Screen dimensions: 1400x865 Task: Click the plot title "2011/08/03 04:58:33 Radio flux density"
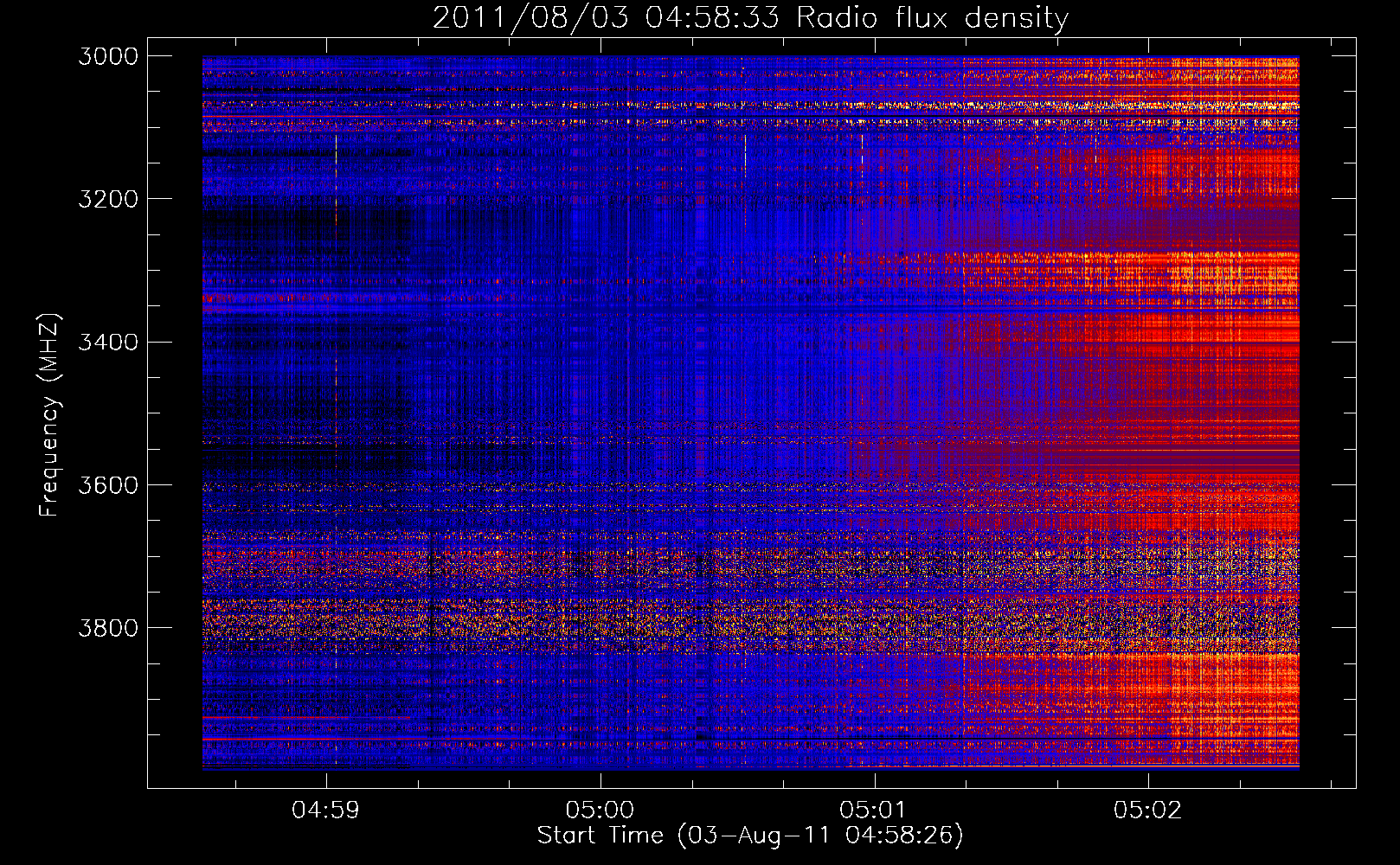[750, 18]
